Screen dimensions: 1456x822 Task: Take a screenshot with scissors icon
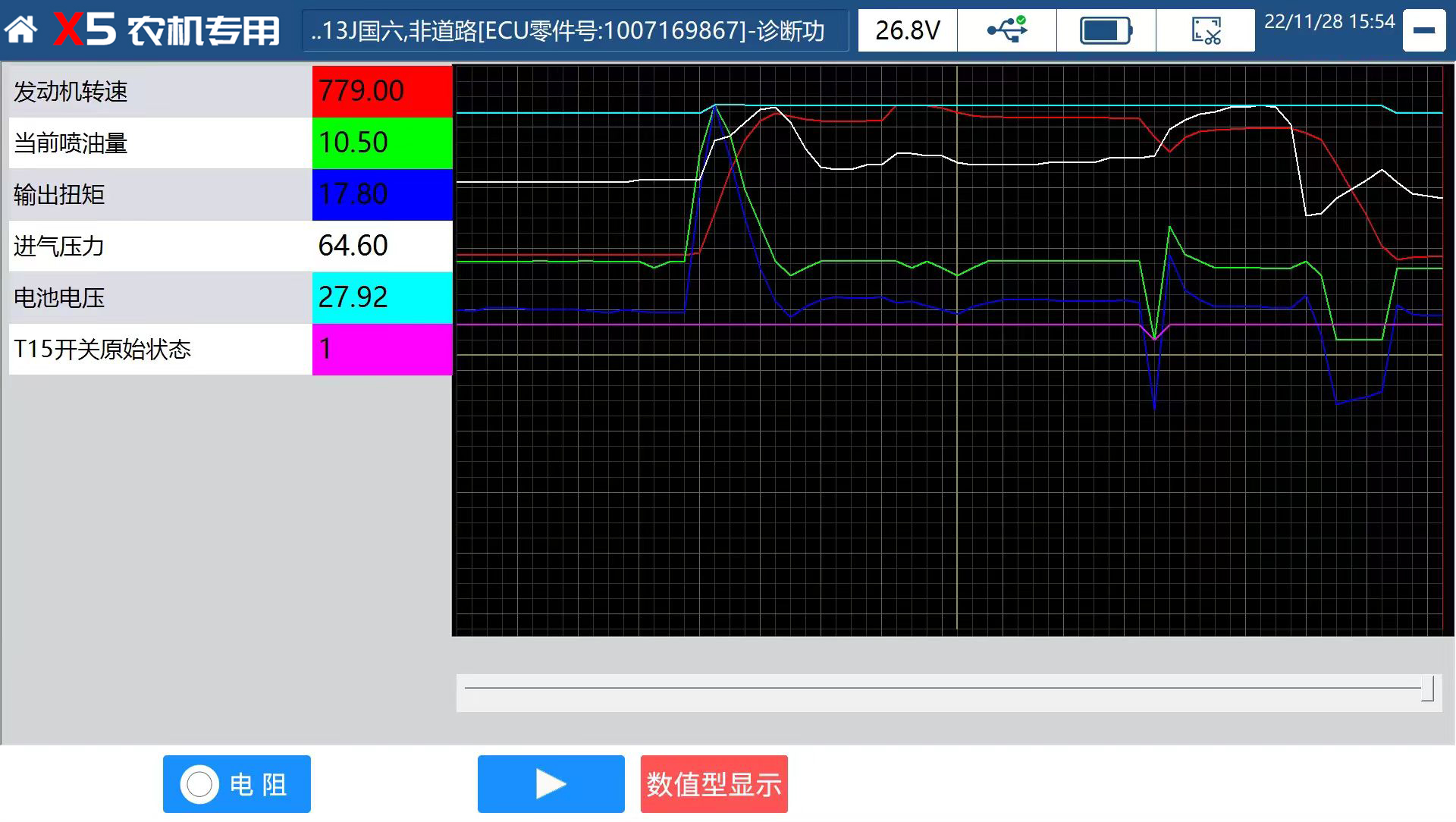1206,30
